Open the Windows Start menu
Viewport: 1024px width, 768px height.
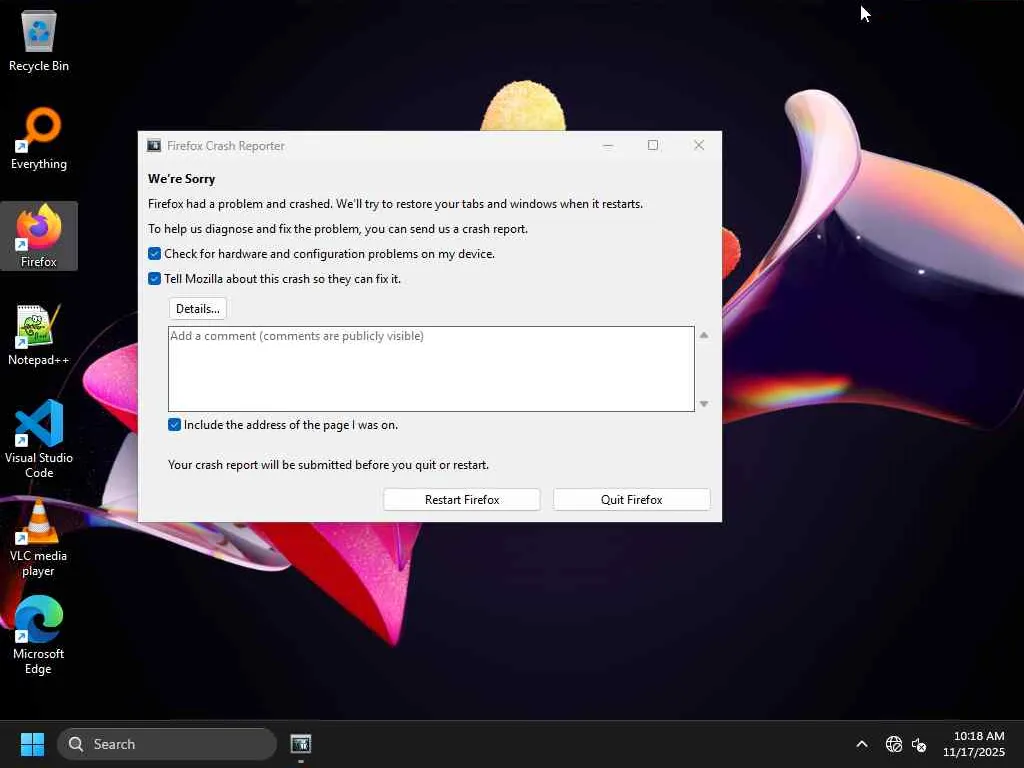click(x=32, y=744)
